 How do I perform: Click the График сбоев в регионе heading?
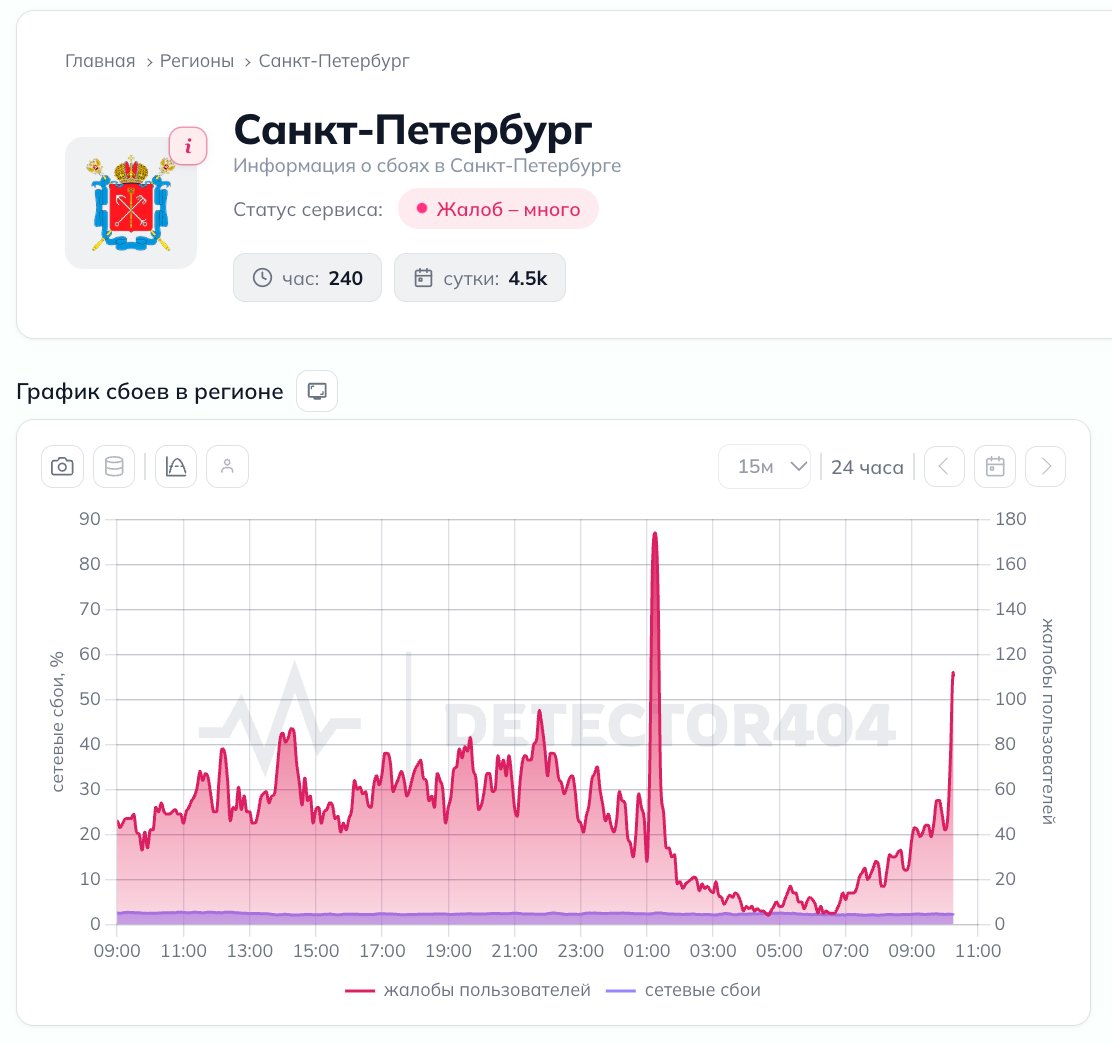pyautogui.click(x=150, y=392)
